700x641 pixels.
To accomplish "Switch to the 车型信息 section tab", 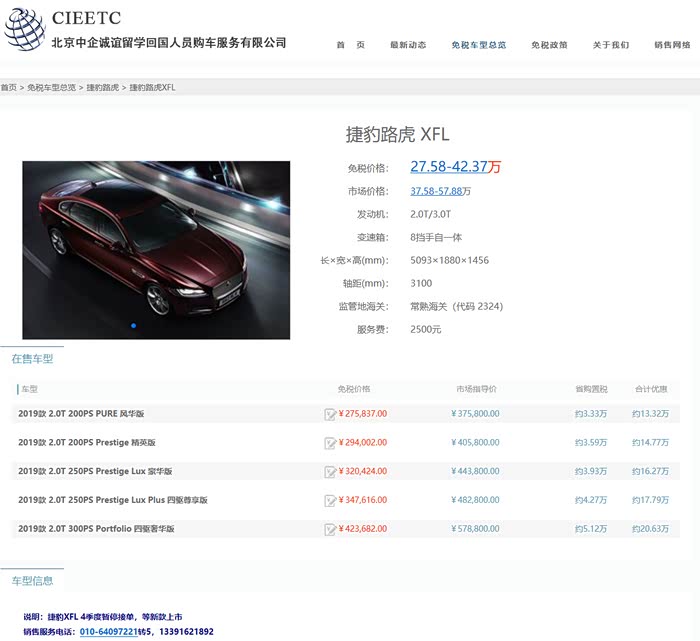I will [32, 580].
